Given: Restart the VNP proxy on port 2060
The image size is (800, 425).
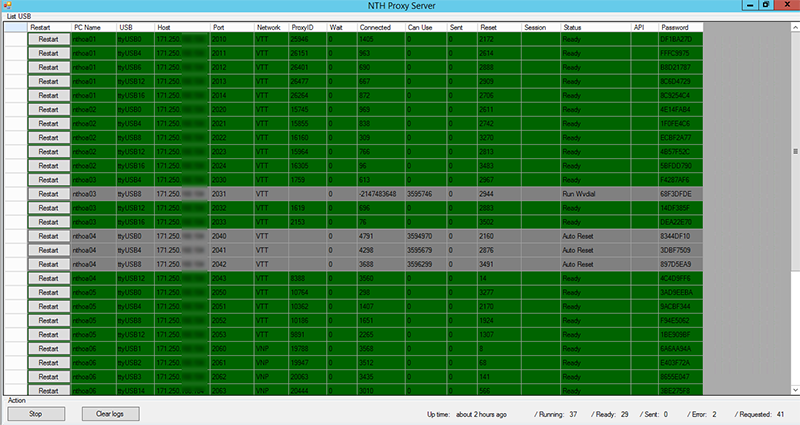Looking at the screenshot, I should [x=48, y=349].
